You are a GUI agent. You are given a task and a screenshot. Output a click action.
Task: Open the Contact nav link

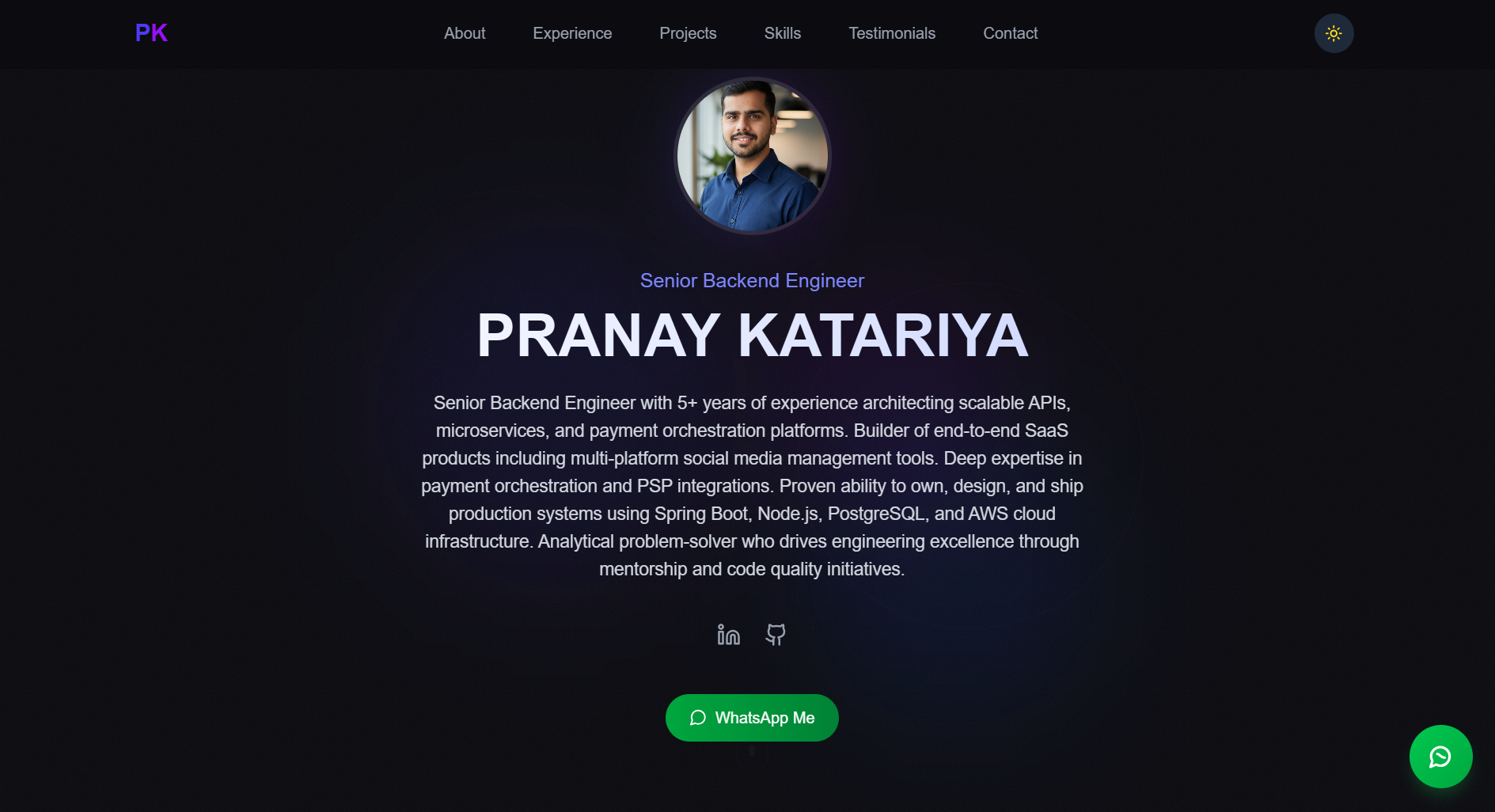point(1010,33)
